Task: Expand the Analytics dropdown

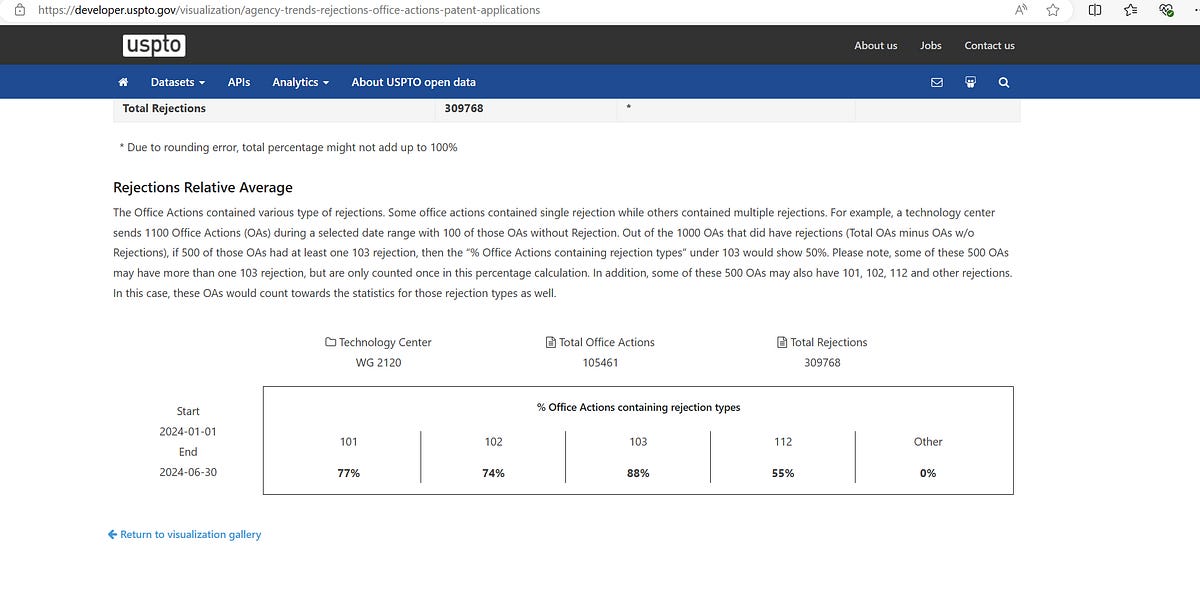Action: pos(299,82)
